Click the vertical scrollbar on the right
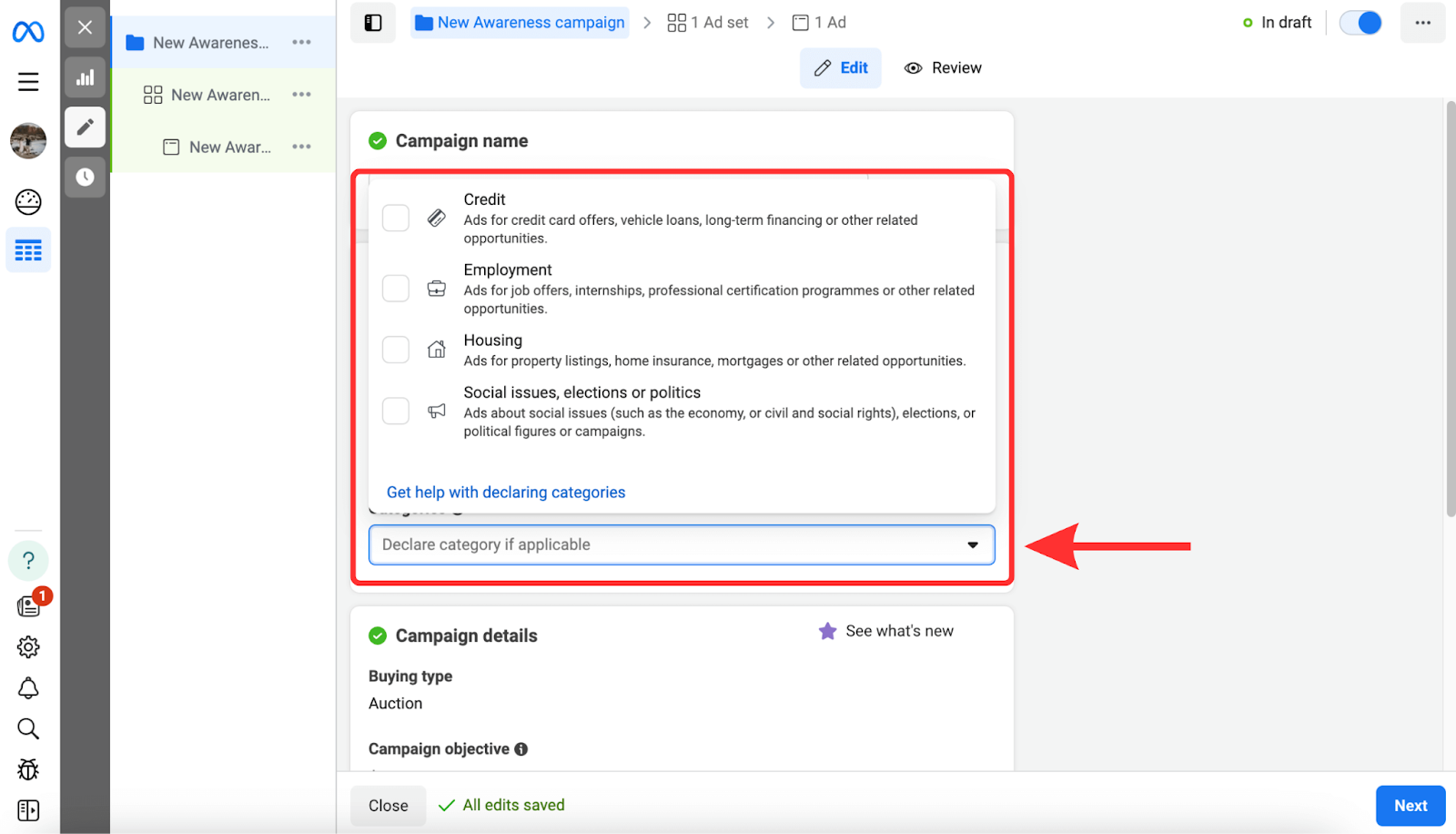The width and height of the screenshot is (1456, 834). tap(1451, 310)
